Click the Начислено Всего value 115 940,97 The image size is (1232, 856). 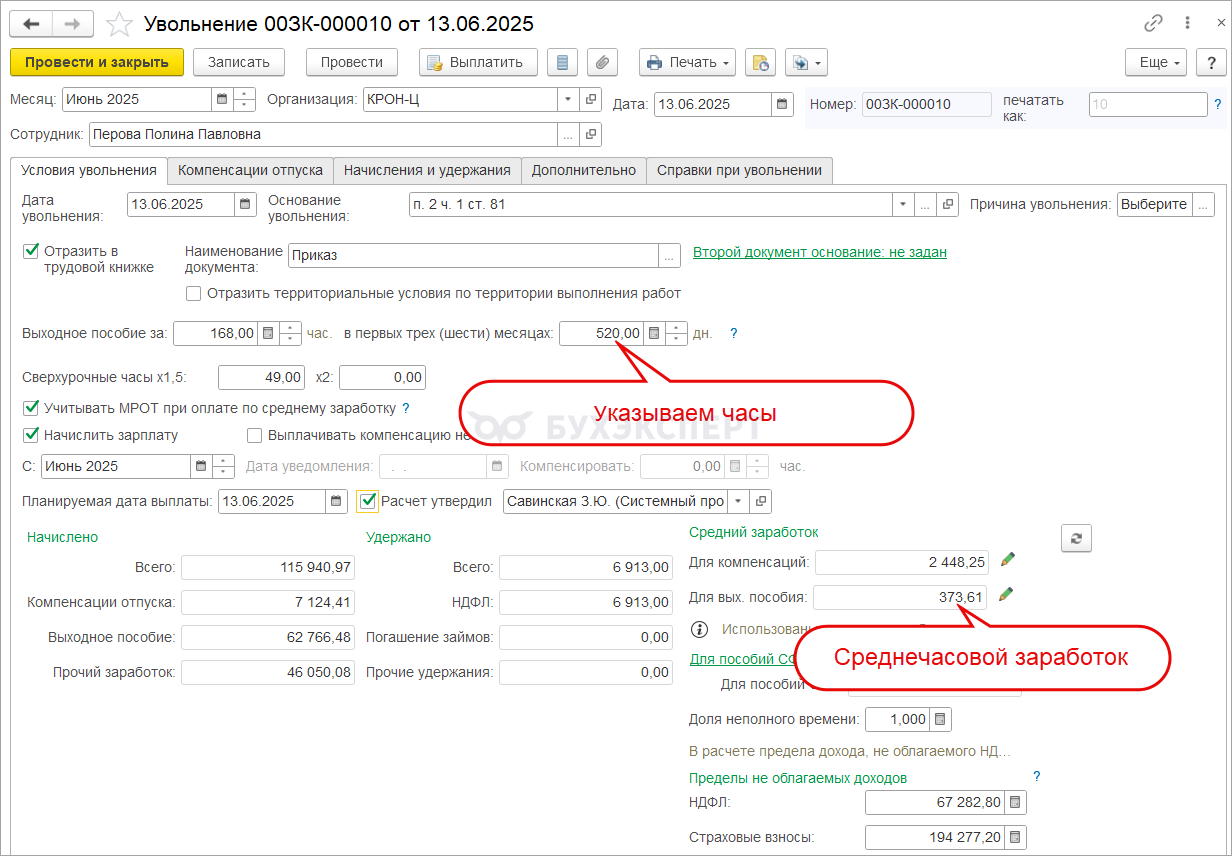tap(268, 567)
